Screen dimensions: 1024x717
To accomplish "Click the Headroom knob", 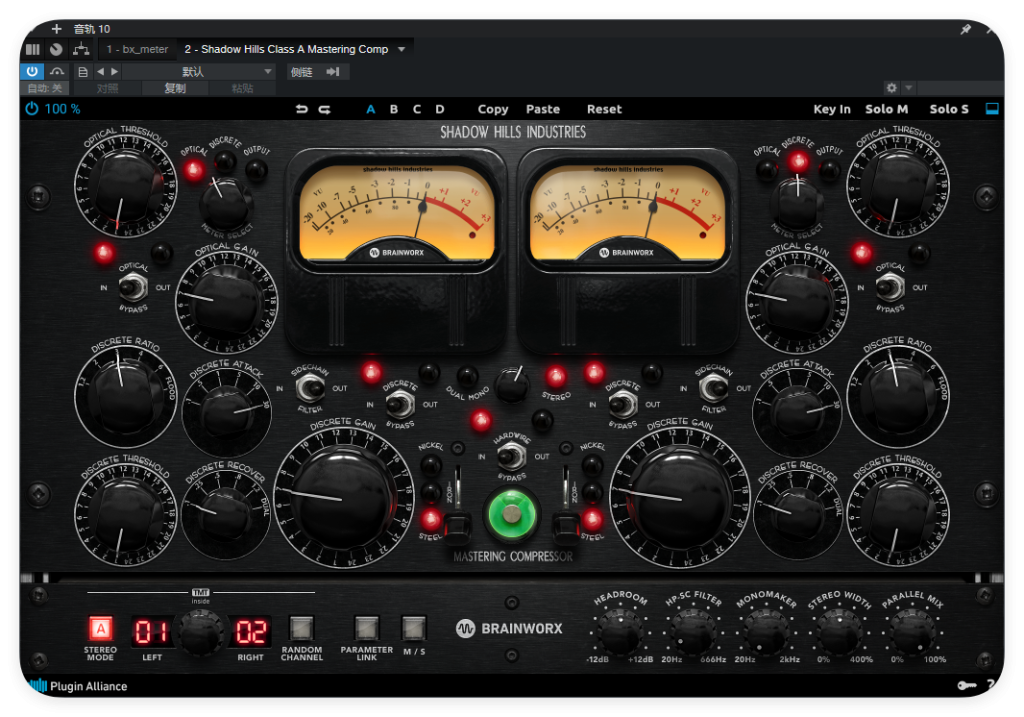I will click(x=620, y=631).
